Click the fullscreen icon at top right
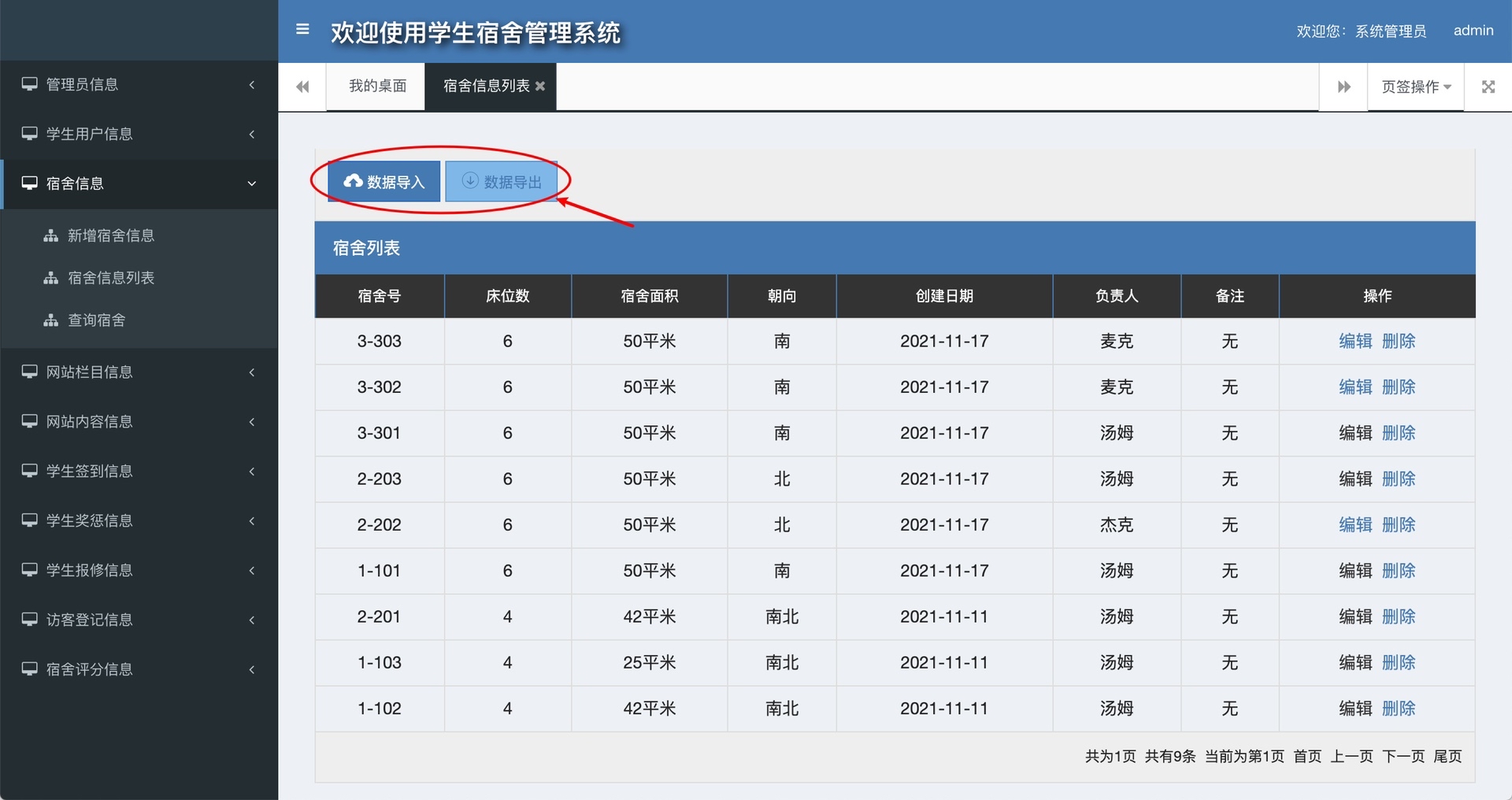 click(x=1488, y=87)
